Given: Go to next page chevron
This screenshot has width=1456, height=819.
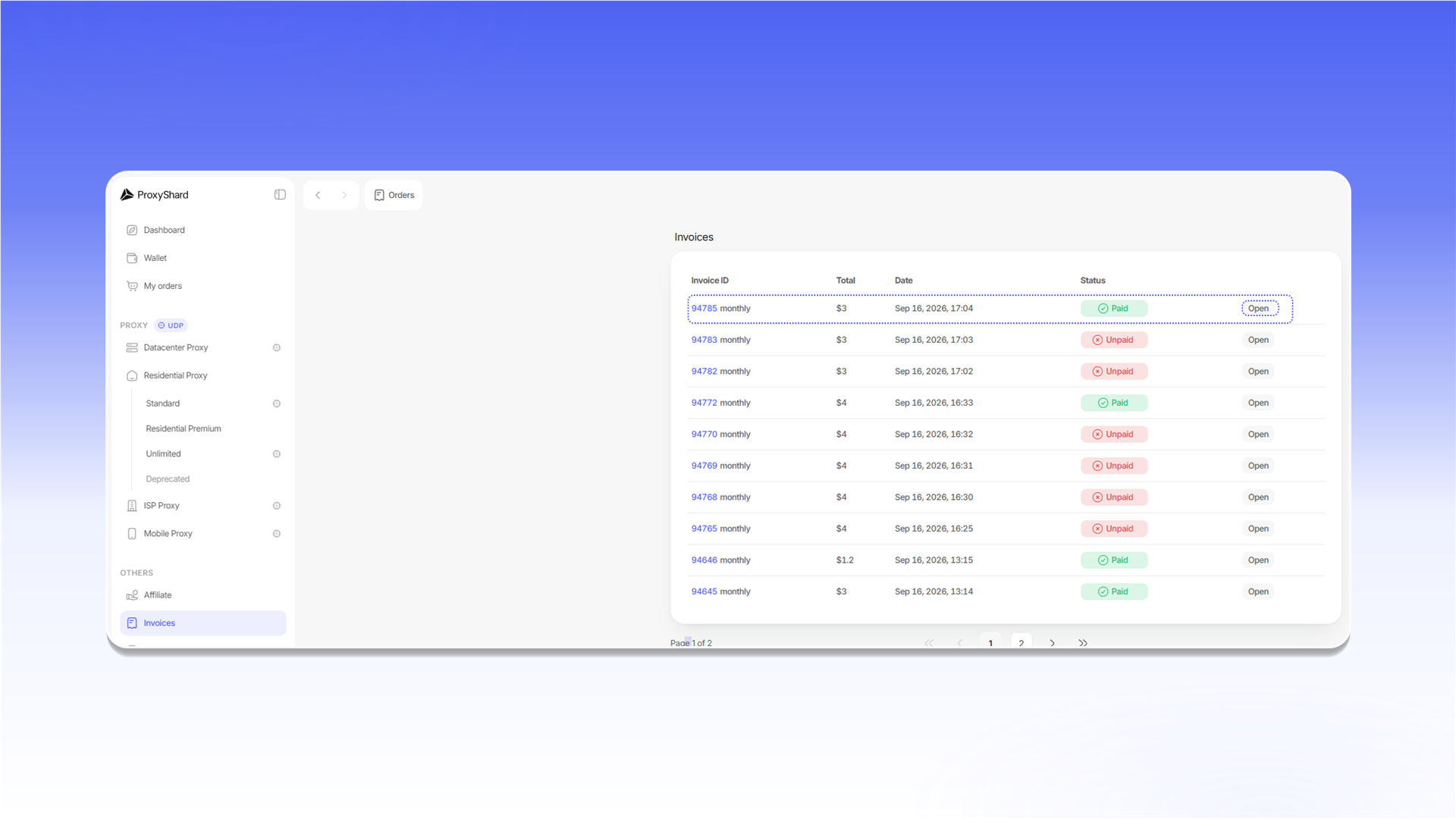Looking at the screenshot, I should tap(1052, 642).
